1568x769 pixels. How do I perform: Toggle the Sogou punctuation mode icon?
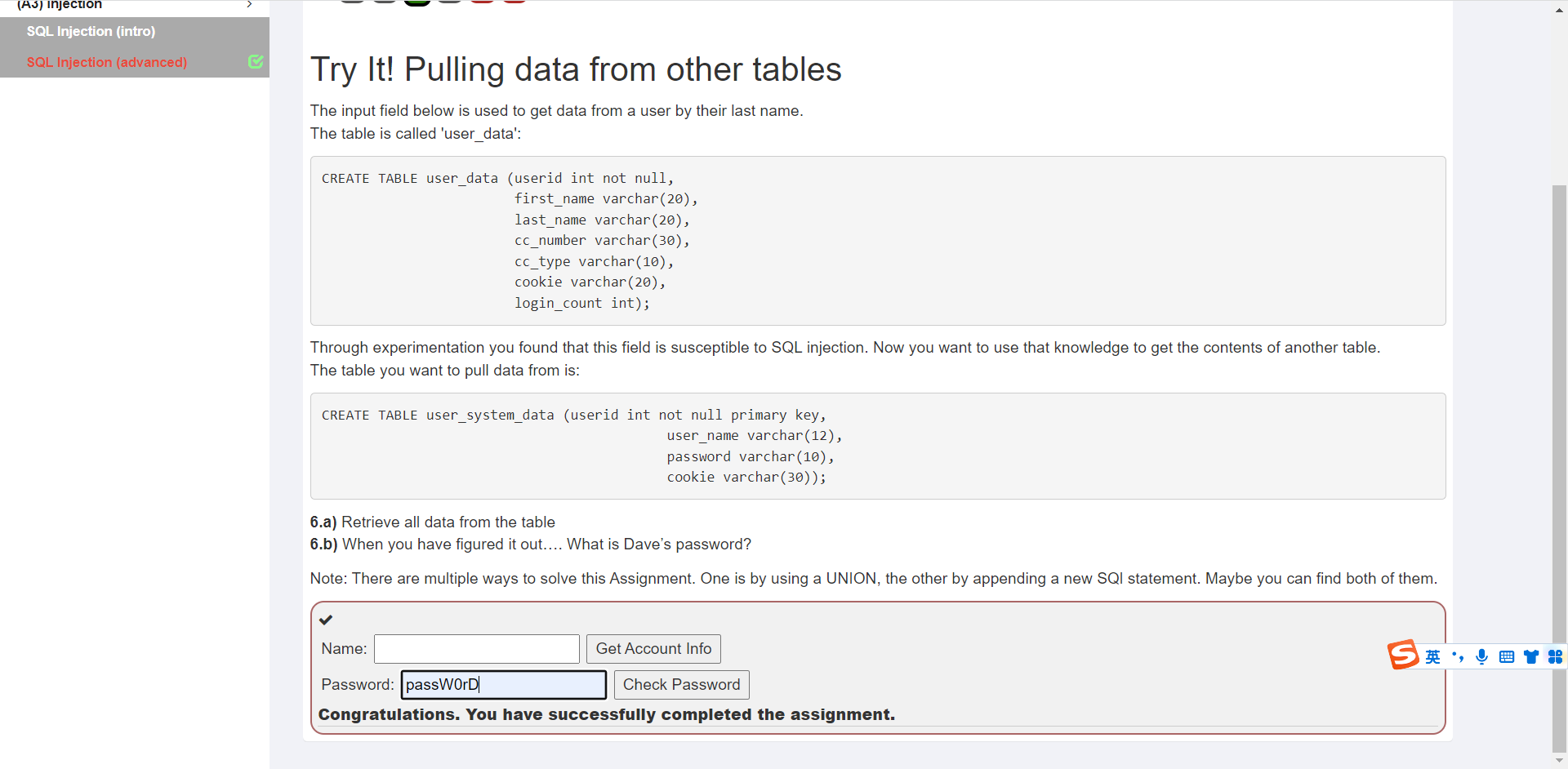tap(1458, 656)
